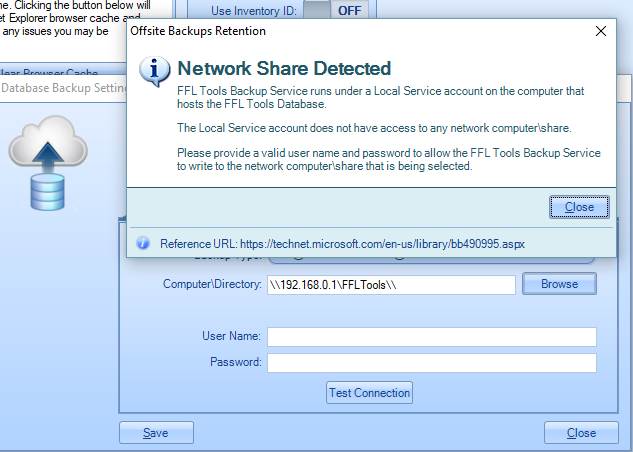The image size is (633, 452).
Task: Click the Database Backup Settings window title
Action: pos(60,88)
